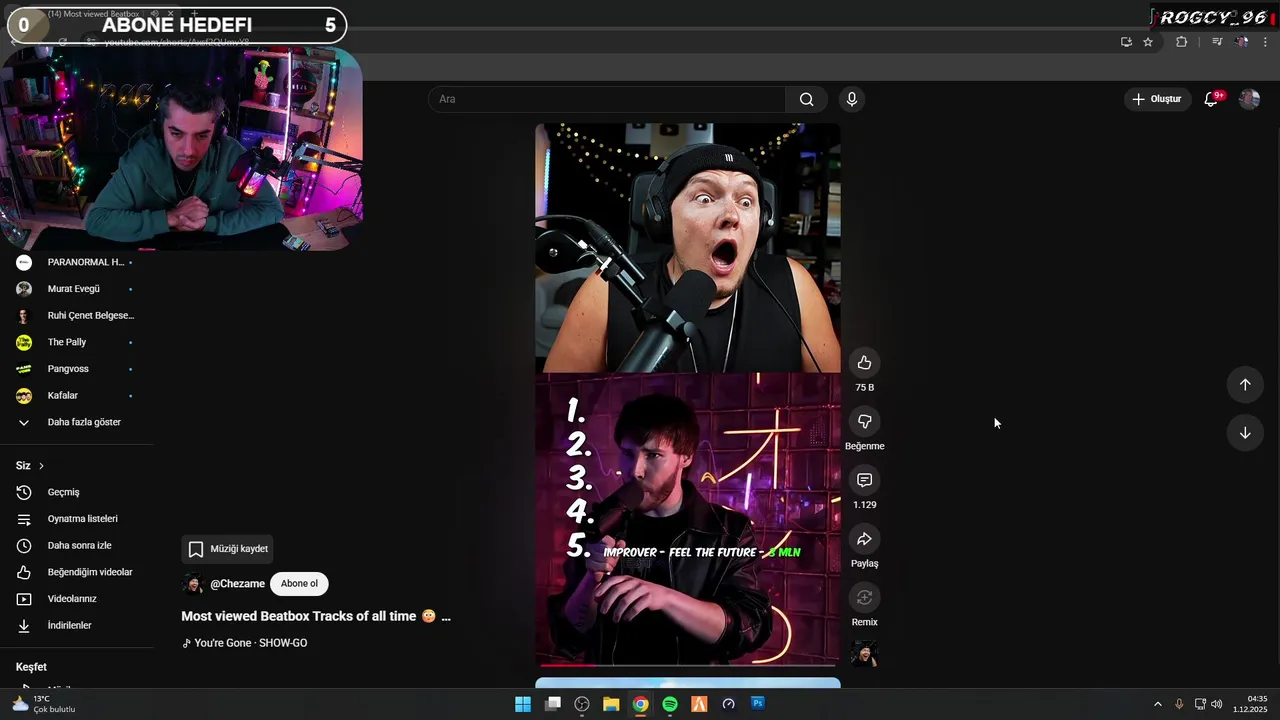Go to next Short with down arrow
Image resolution: width=1280 pixels, height=720 pixels.
tap(1245, 433)
